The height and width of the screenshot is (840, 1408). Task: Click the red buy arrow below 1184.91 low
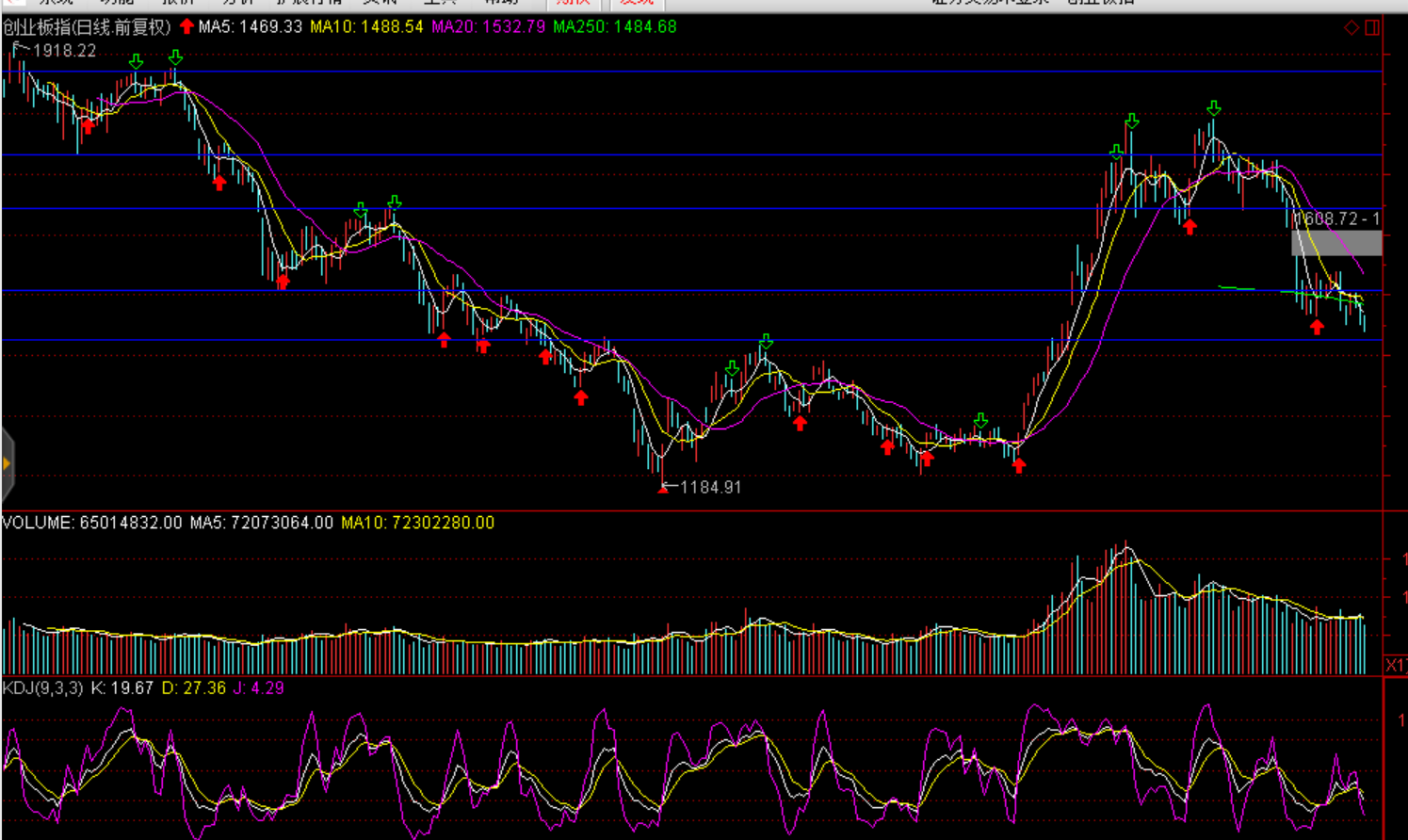663,488
